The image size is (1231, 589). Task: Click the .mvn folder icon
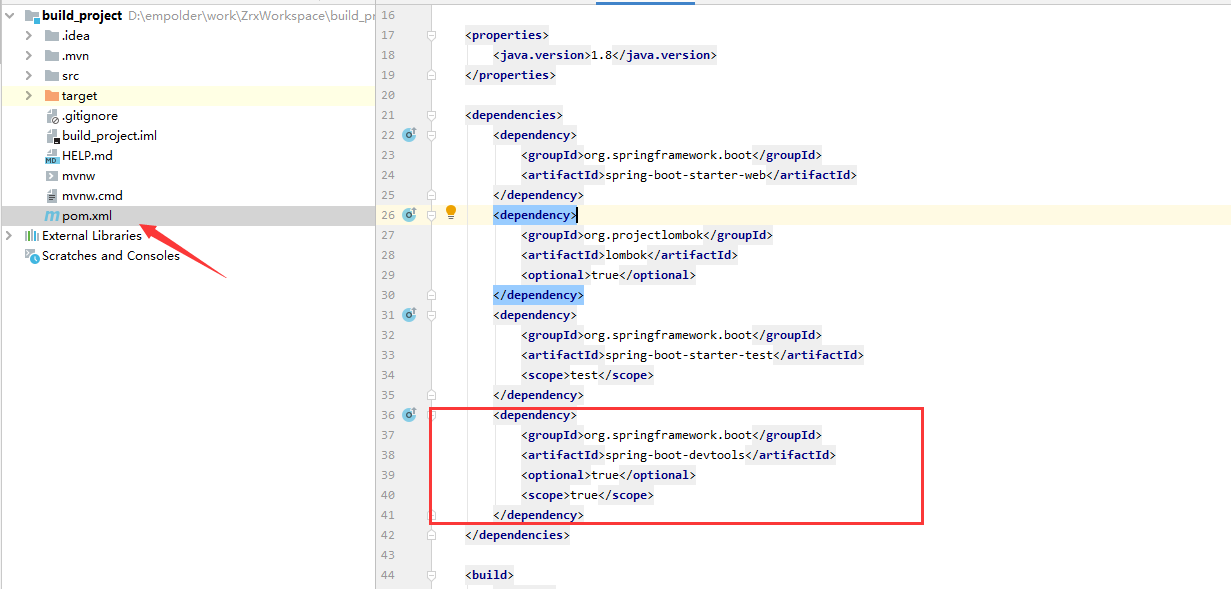52,56
